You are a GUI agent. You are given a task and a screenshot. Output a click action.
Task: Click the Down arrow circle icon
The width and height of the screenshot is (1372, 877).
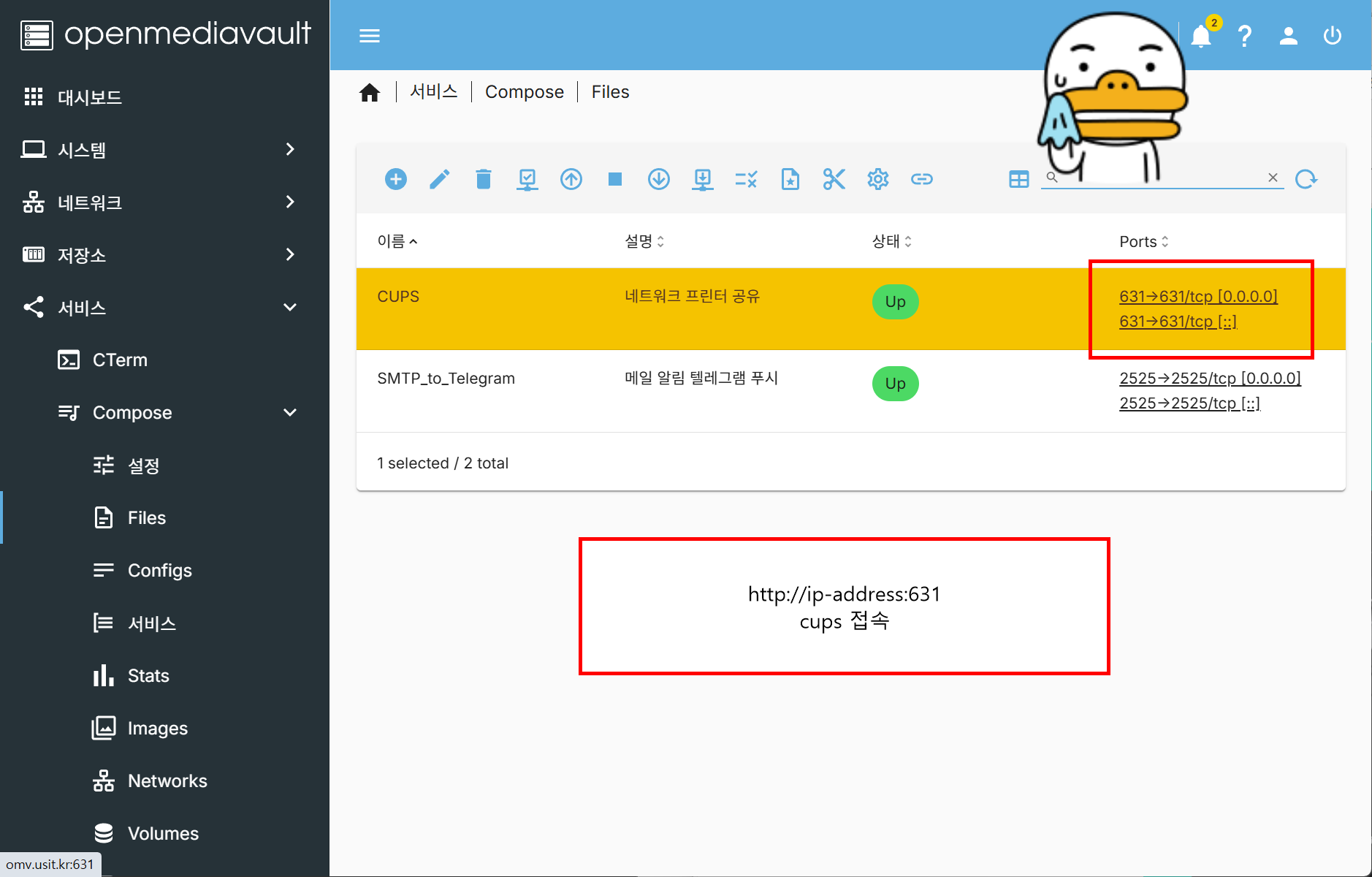tap(659, 179)
